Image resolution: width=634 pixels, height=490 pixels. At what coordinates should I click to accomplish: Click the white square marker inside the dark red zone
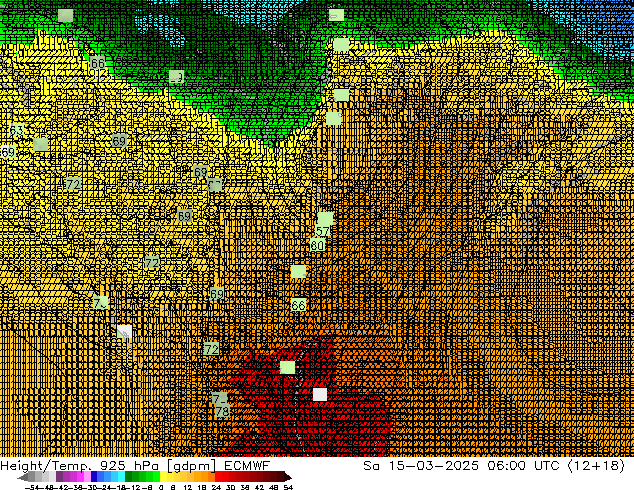point(319,394)
